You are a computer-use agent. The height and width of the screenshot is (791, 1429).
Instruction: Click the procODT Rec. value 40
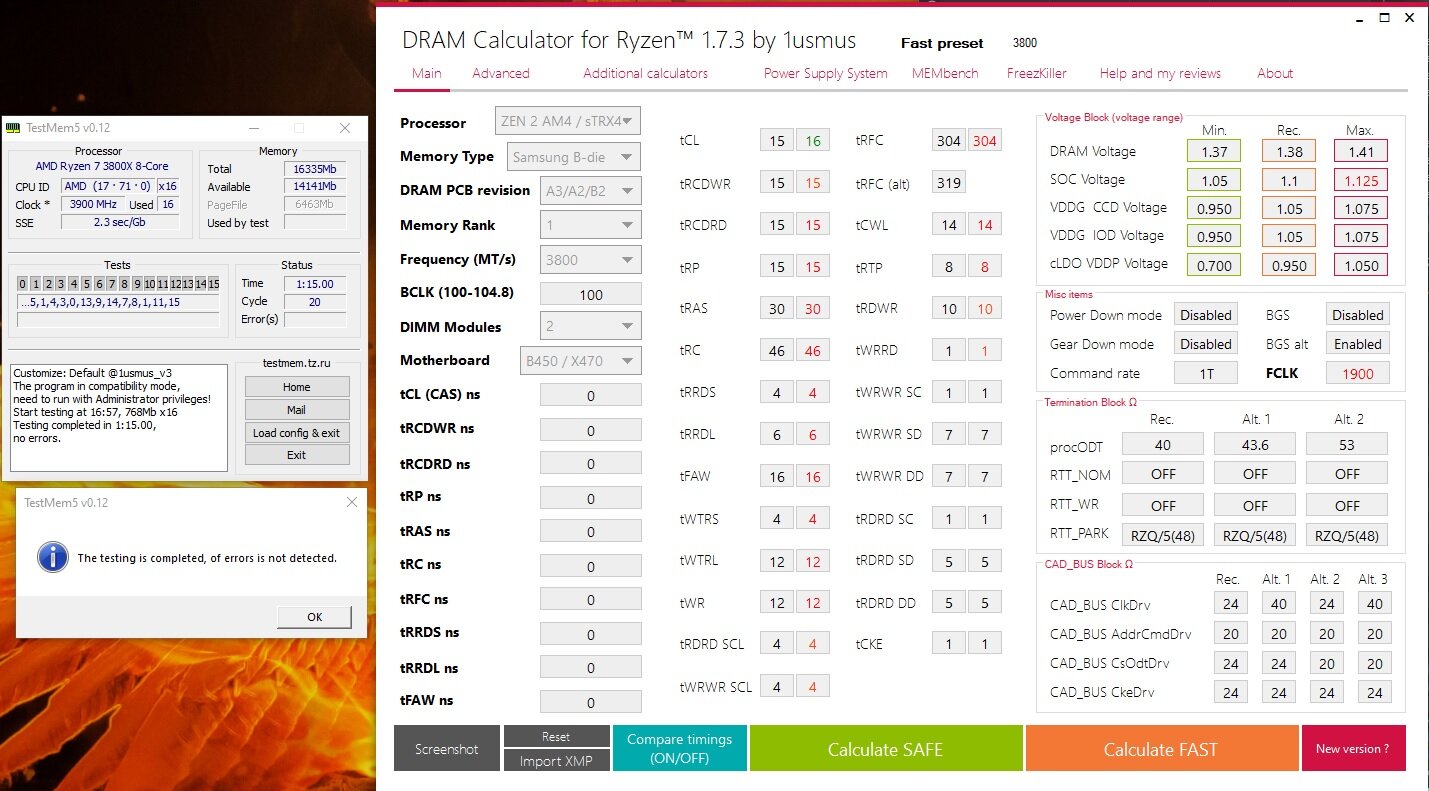1163,444
